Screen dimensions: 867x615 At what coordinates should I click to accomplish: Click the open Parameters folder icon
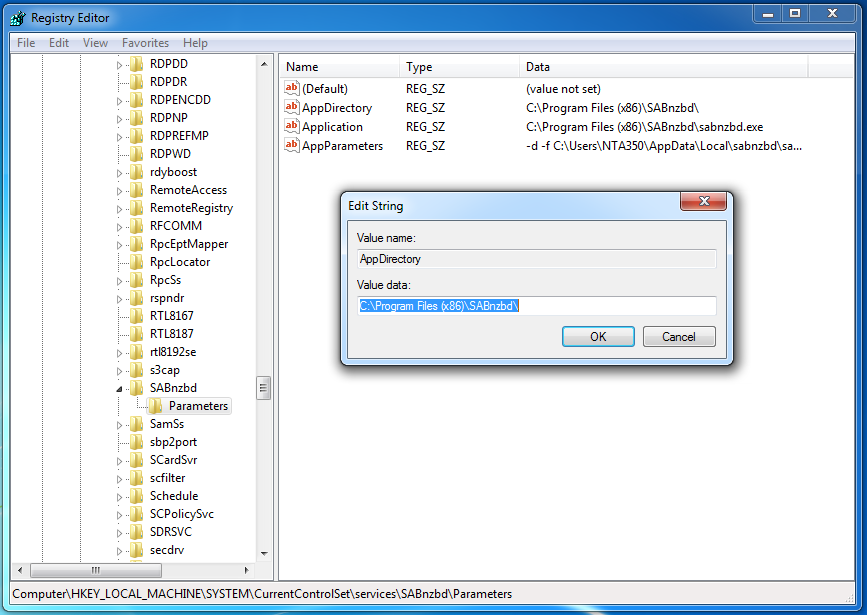tap(155, 406)
